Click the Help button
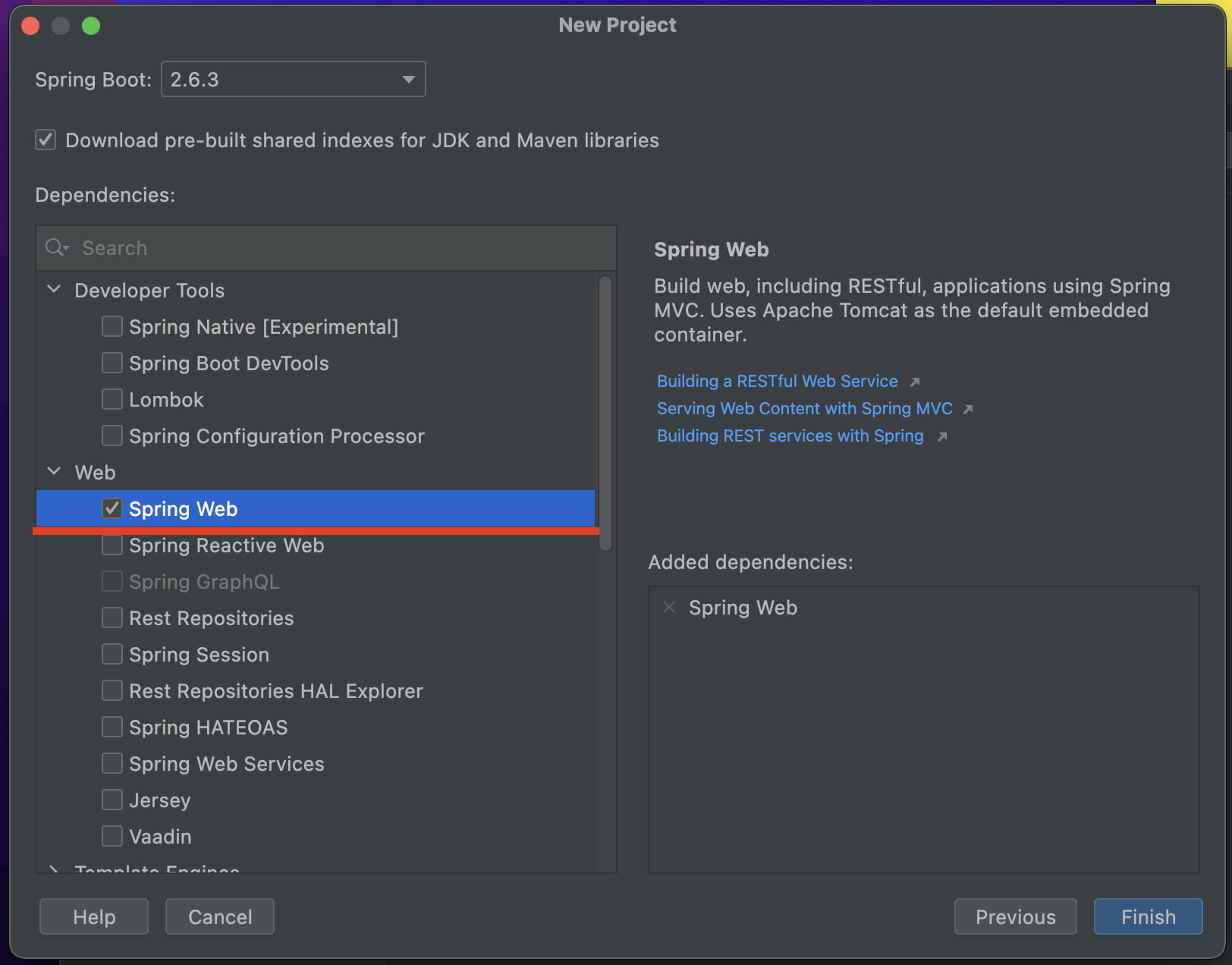 pos(94,916)
